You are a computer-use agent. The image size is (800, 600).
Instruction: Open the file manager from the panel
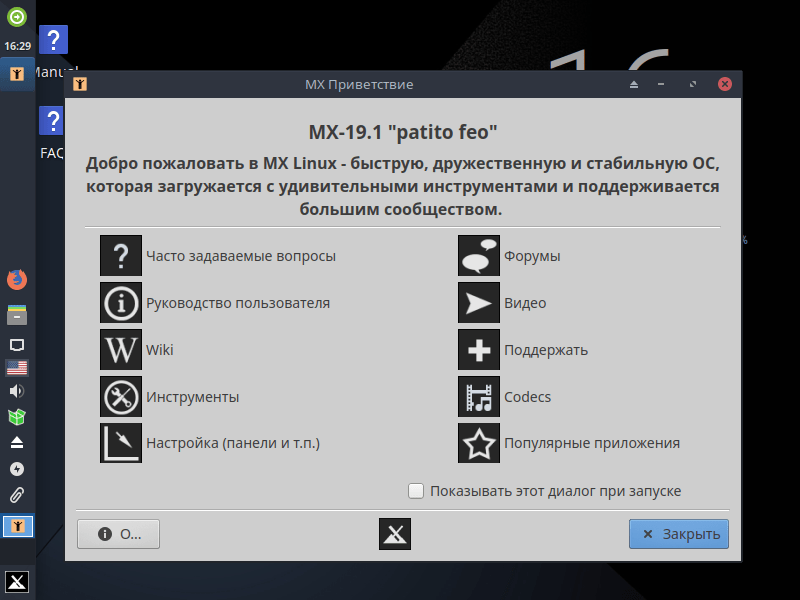point(17,315)
